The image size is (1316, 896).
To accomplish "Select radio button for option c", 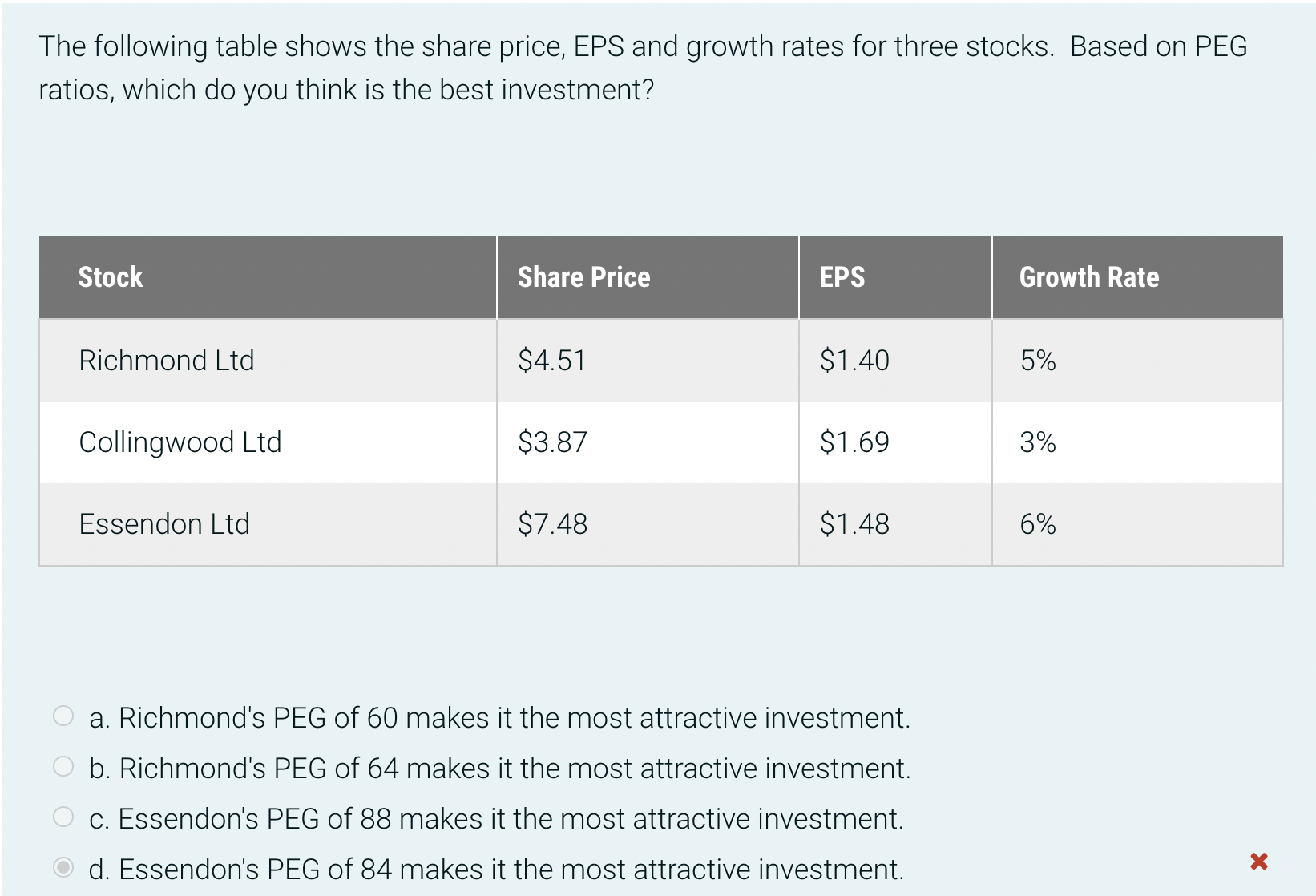I will [62, 815].
